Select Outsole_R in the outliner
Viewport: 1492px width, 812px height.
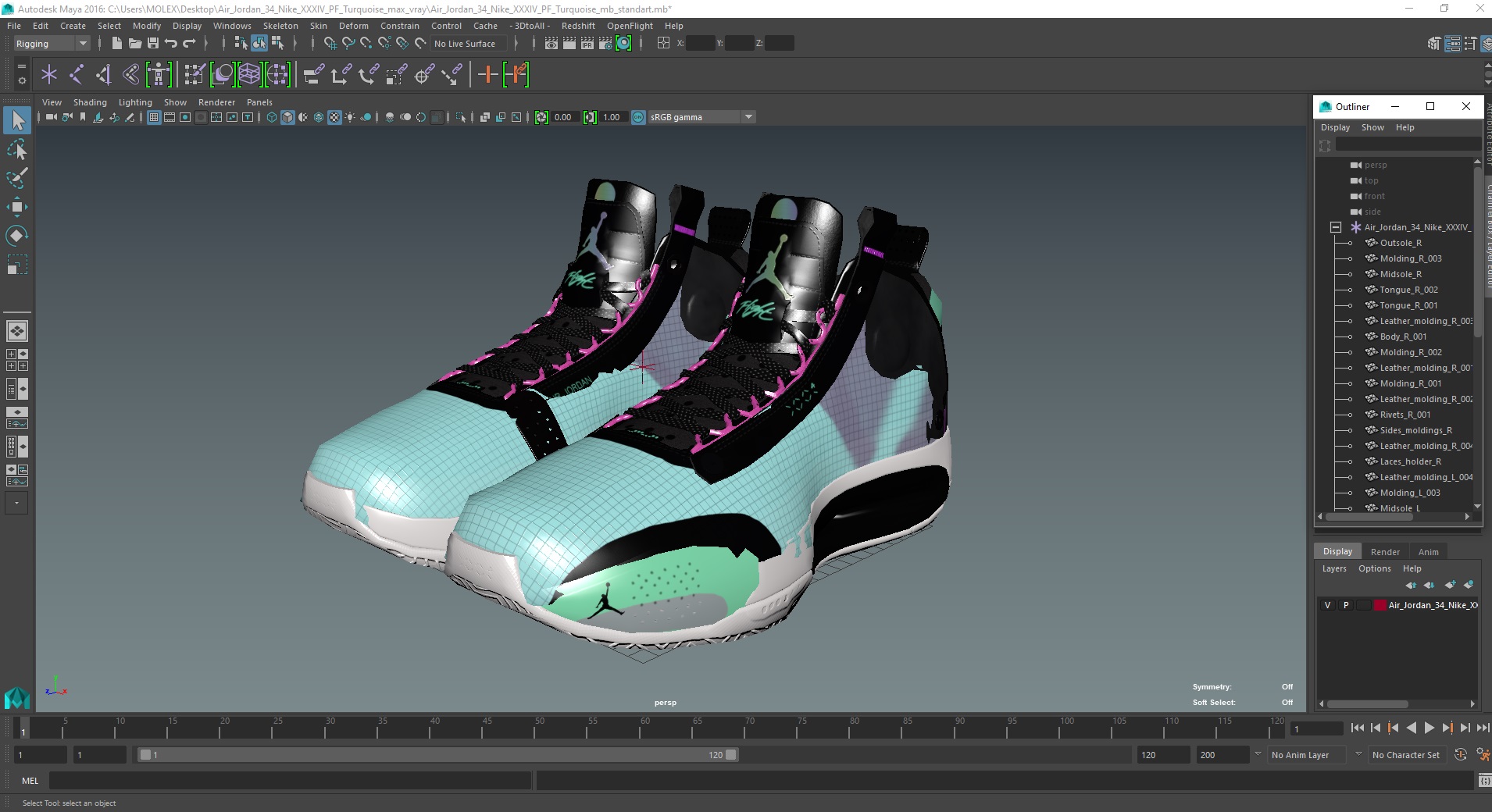pyautogui.click(x=1401, y=243)
